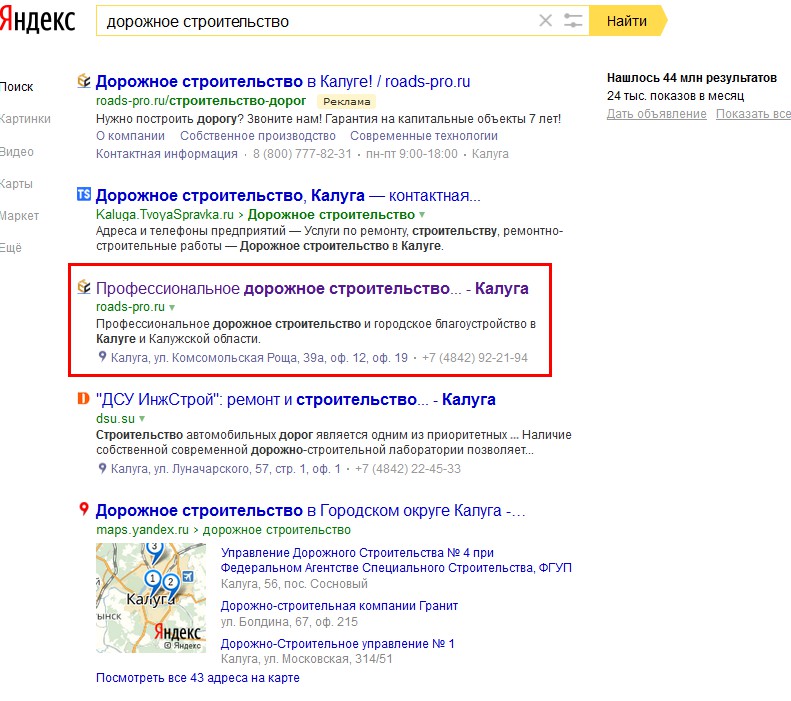Select the Поиск tab in sidebar
This screenshot has width=791, height=701.
[17, 87]
